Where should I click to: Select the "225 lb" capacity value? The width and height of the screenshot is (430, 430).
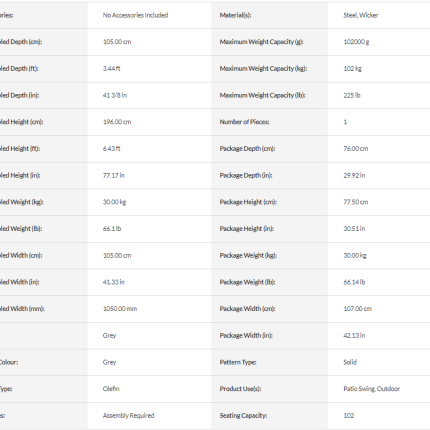[352, 95]
